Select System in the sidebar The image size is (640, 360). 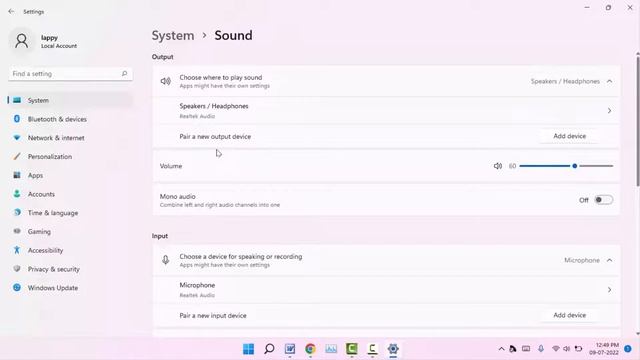pos(70,100)
